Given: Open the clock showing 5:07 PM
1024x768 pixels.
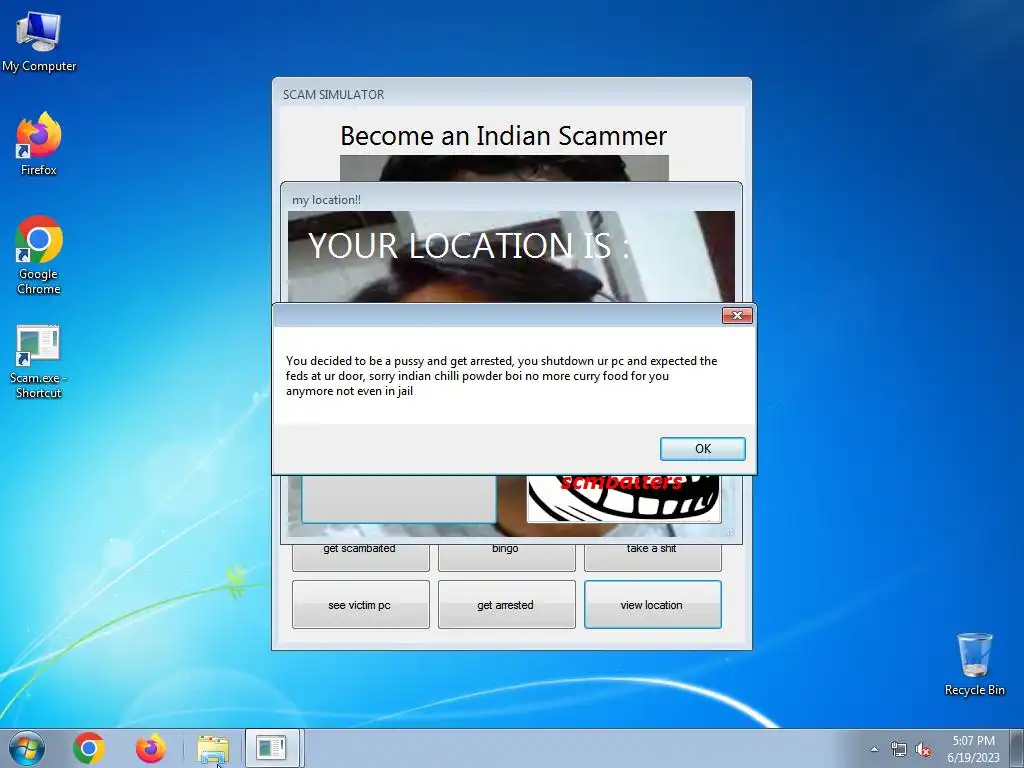Looking at the screenshot, I should (973, 748).
